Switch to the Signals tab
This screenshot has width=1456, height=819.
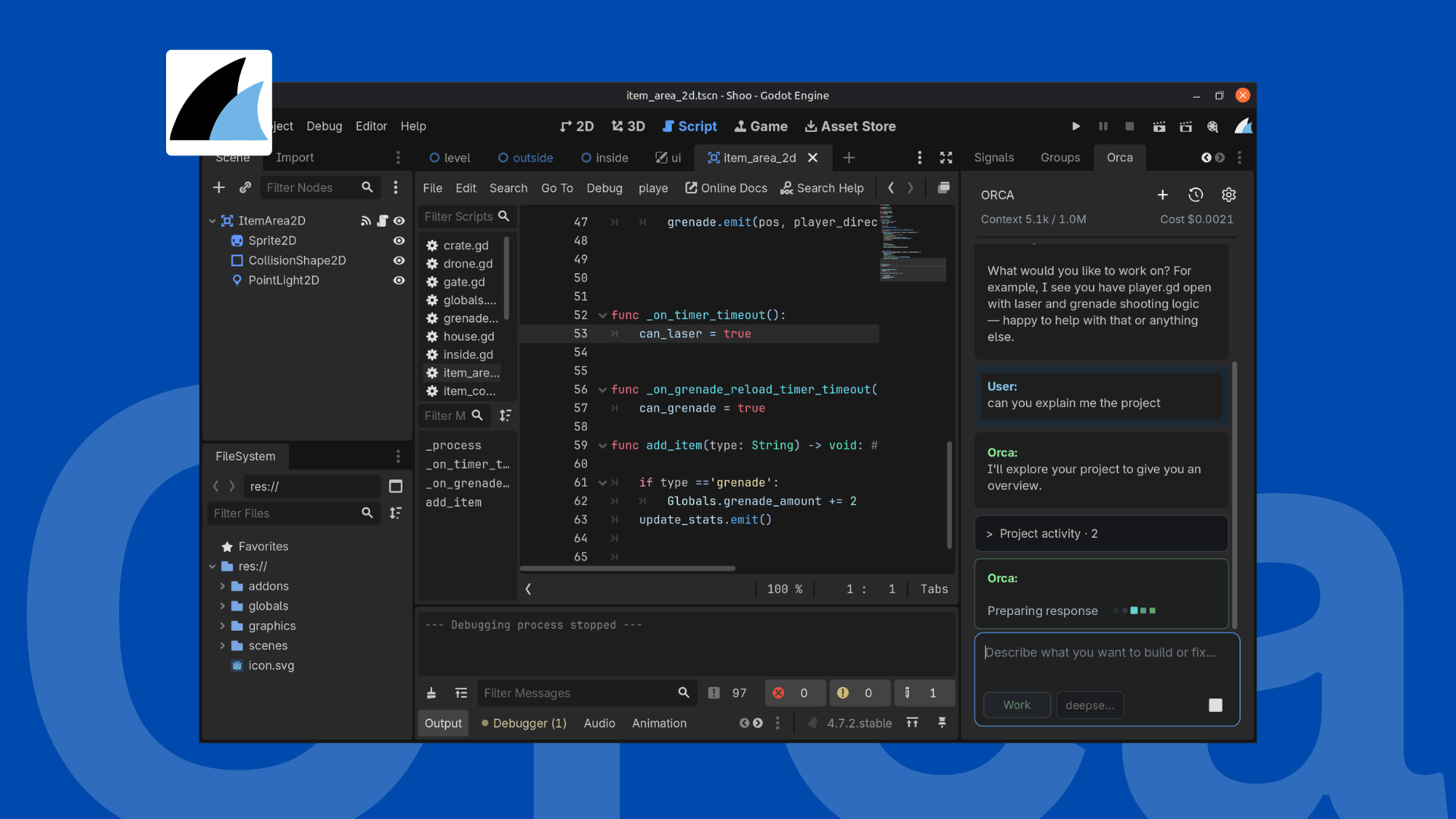coord(993,158)
